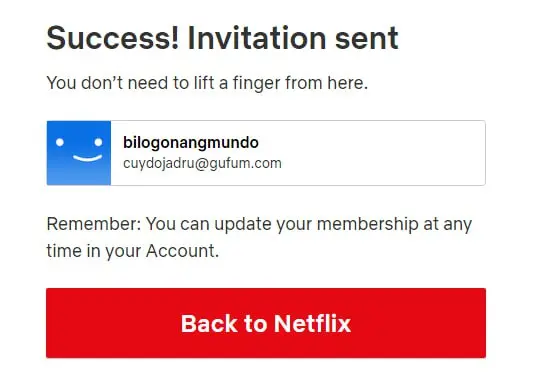550x385 pixels.
Task: Click the avatar's right eye dot
Action: click(x=98, y=142)
